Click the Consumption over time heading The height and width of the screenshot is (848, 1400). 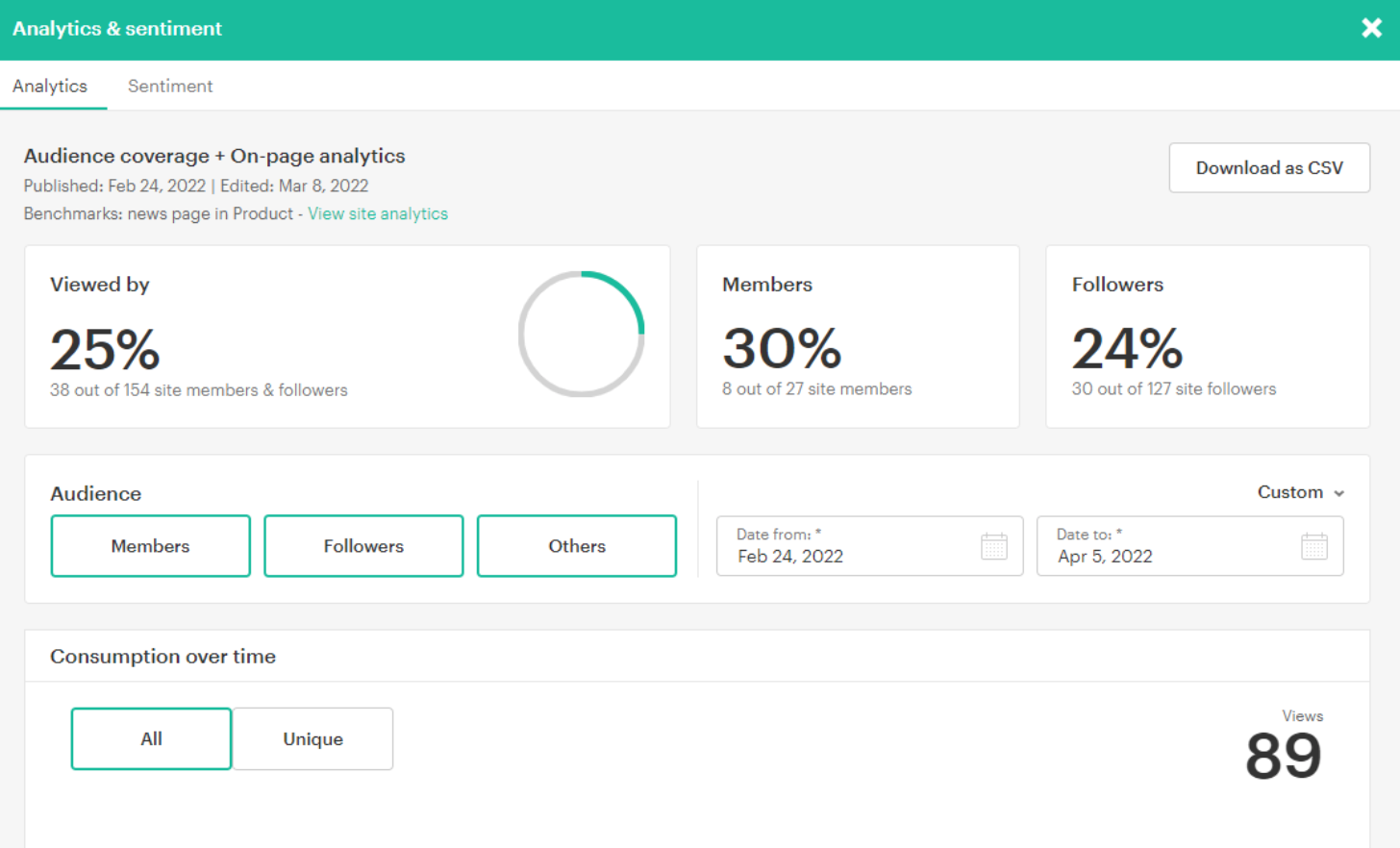pyautogui.click(x=162, y=656)
